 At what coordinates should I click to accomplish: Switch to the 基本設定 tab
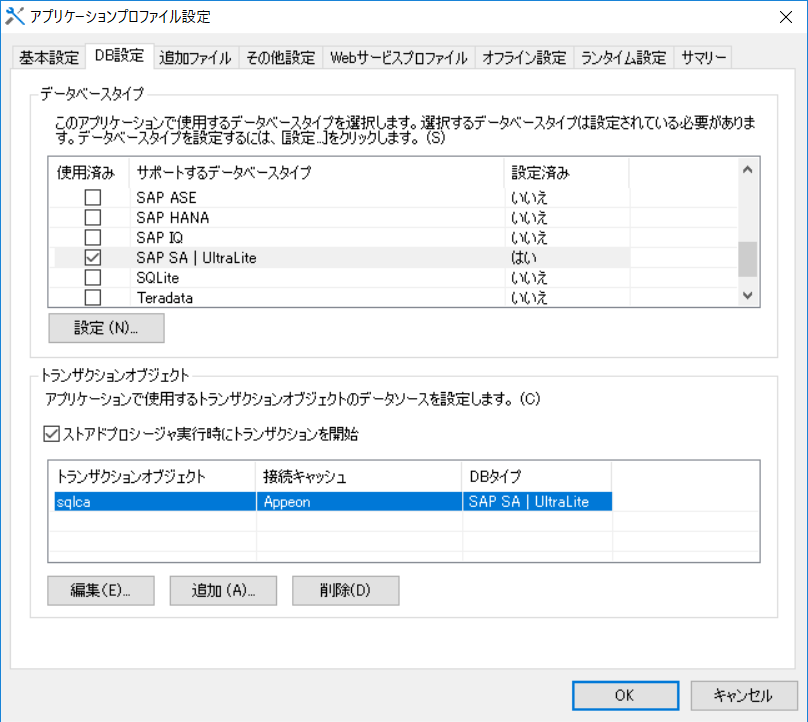pos(48,57)
